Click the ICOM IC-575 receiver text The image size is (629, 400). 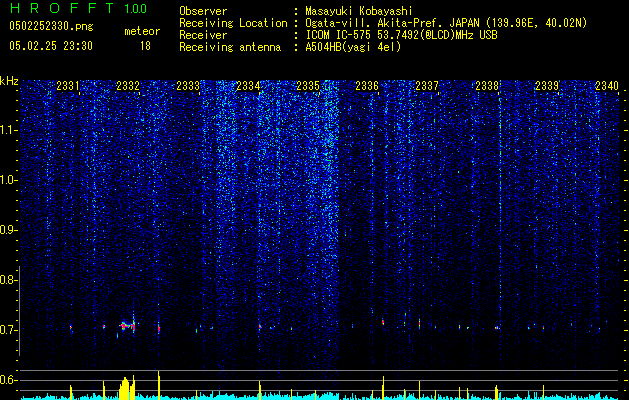401,35
